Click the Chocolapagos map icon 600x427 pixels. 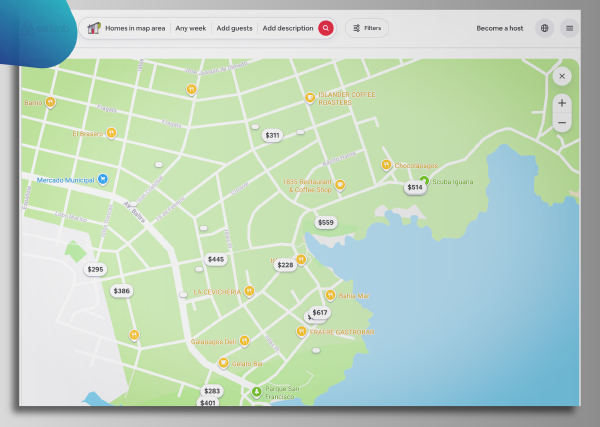[386, 165]
